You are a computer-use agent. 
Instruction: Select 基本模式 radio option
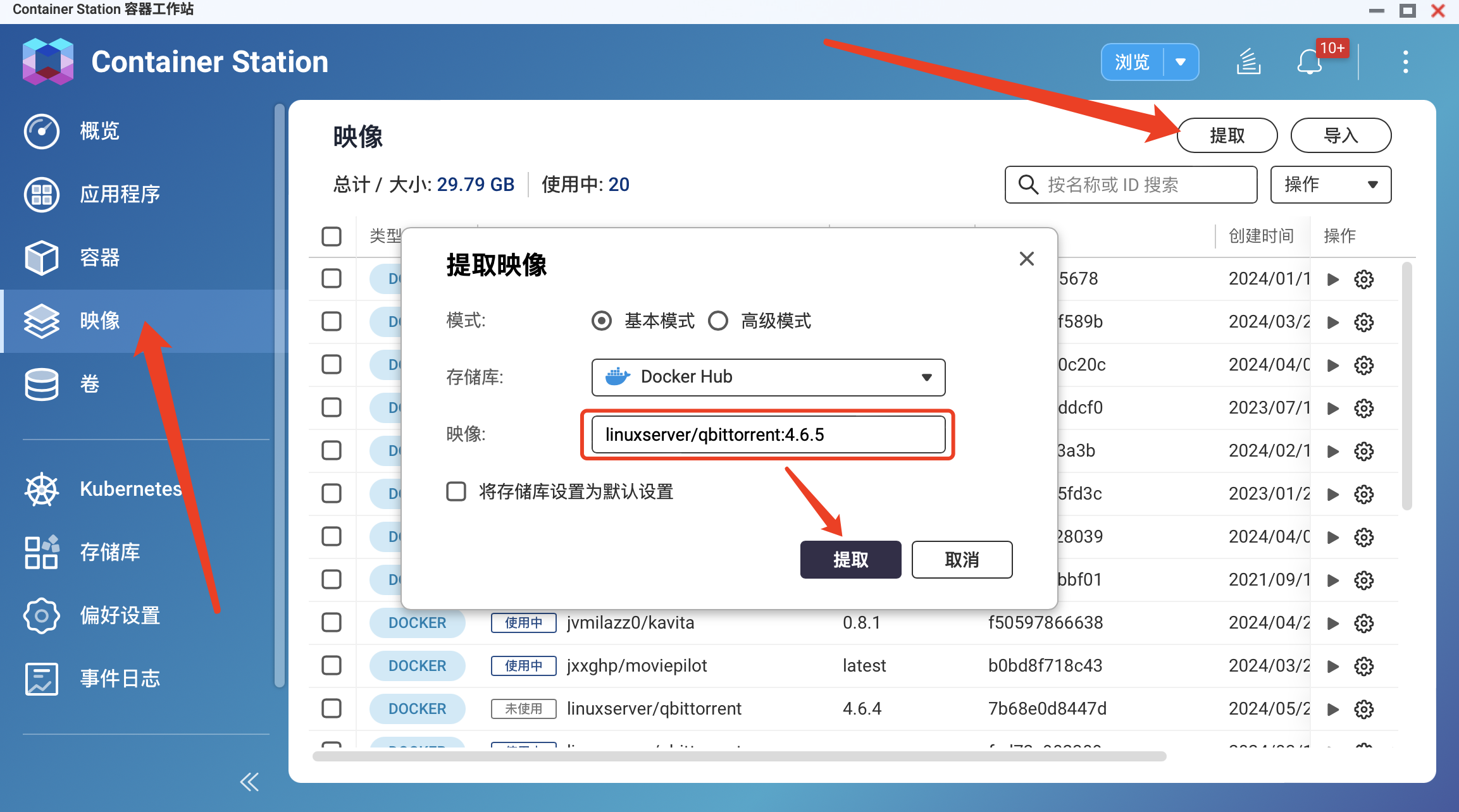pyautogui.click(x=601, y=321)
